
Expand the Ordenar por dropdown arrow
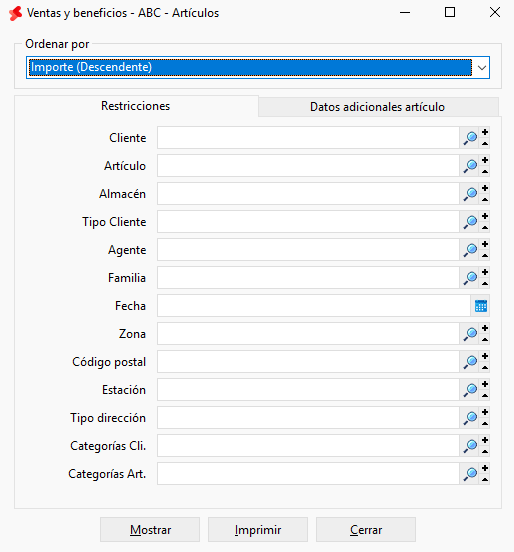482,67
